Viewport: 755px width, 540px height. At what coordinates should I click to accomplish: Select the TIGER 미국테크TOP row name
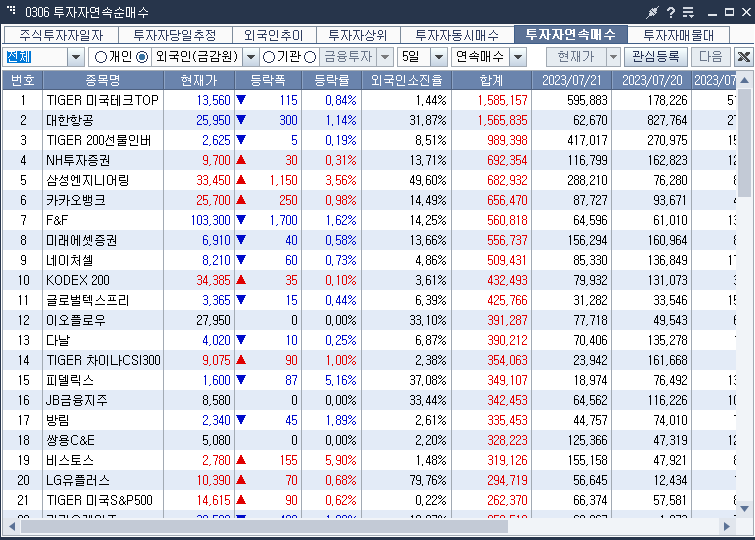tap(102, 100)
